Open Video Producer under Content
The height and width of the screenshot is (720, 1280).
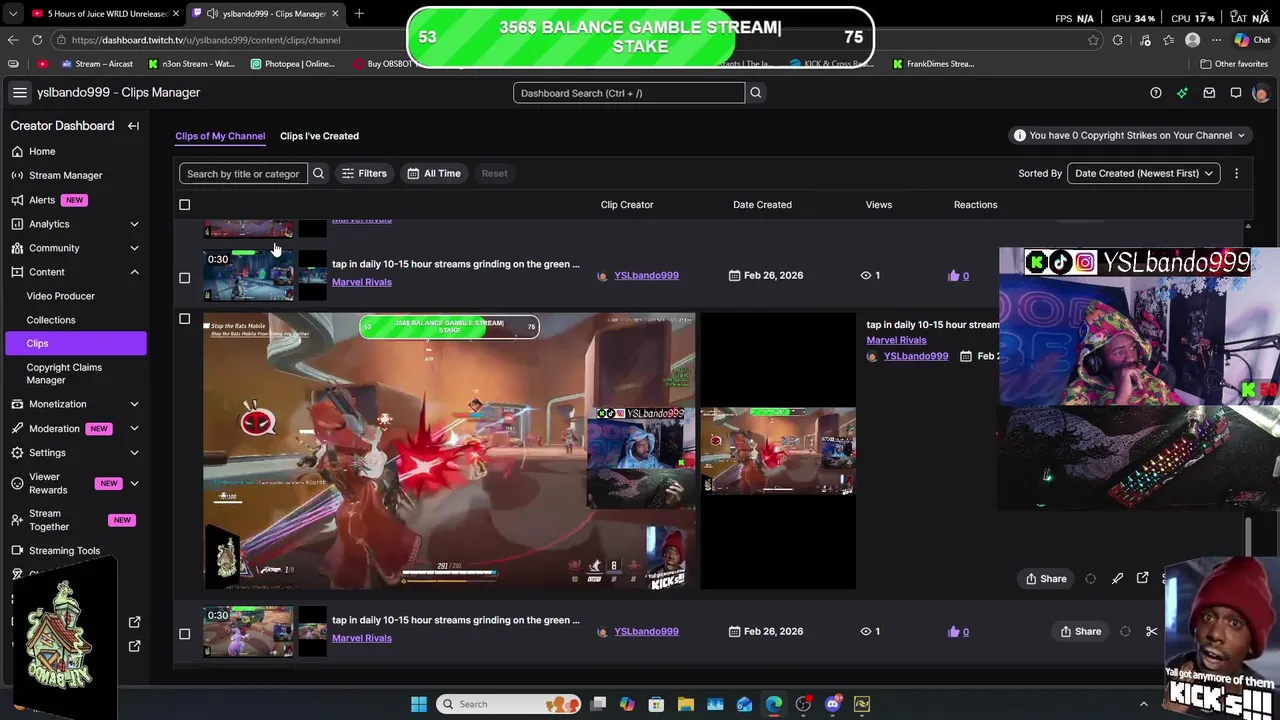click(x=61, y=296)
